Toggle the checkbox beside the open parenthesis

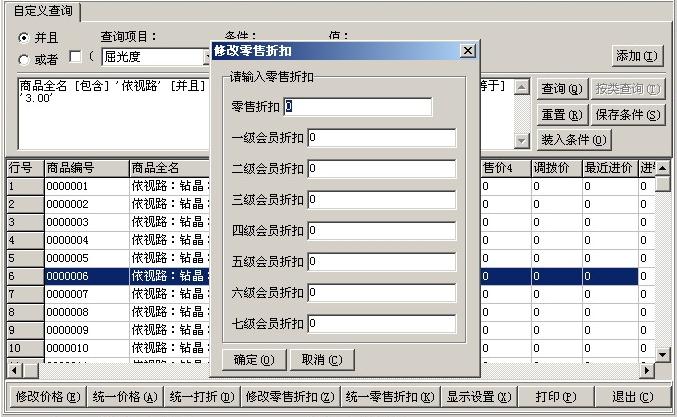coord(75,56)
